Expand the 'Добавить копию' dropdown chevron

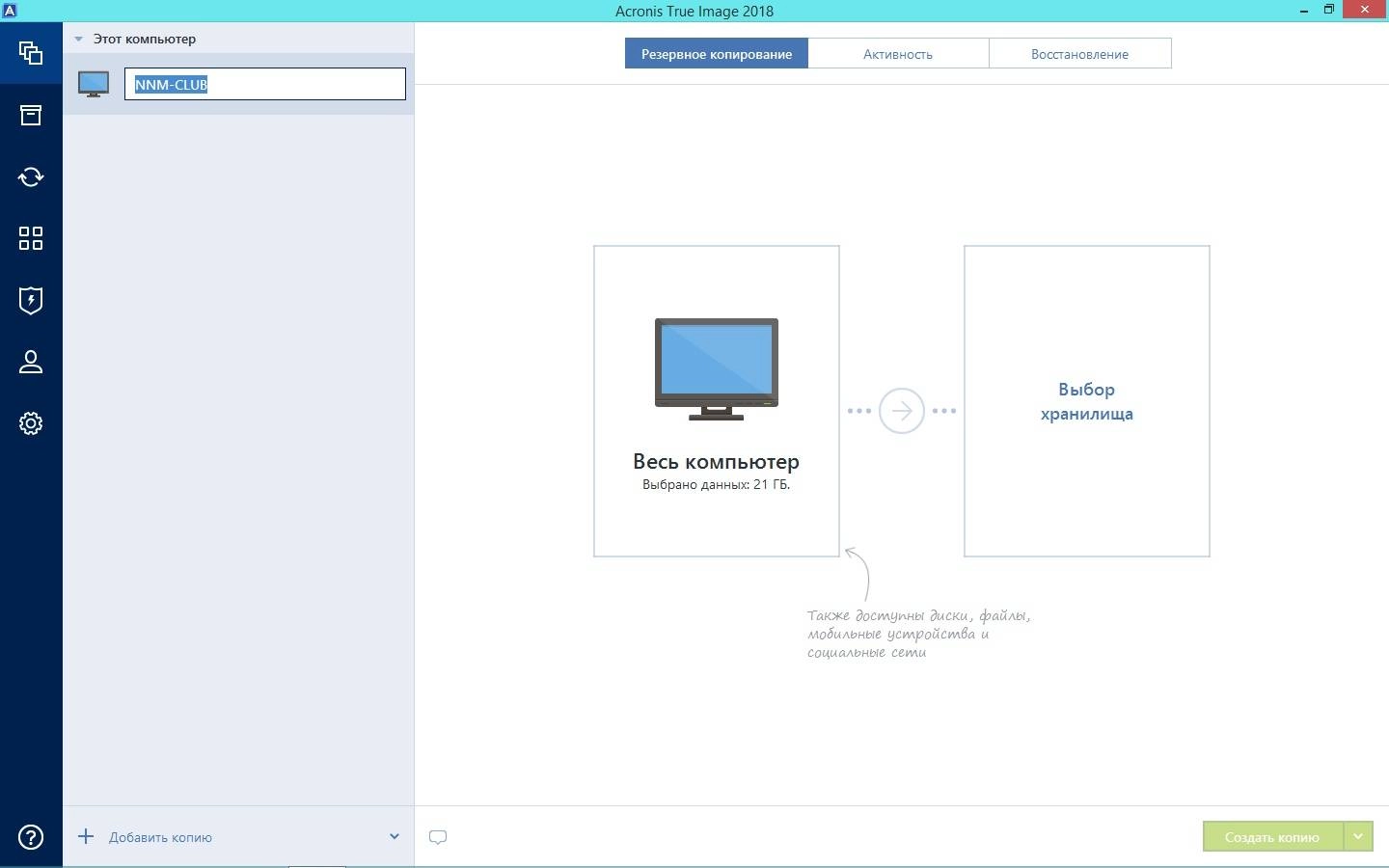(x=394, y=836)
